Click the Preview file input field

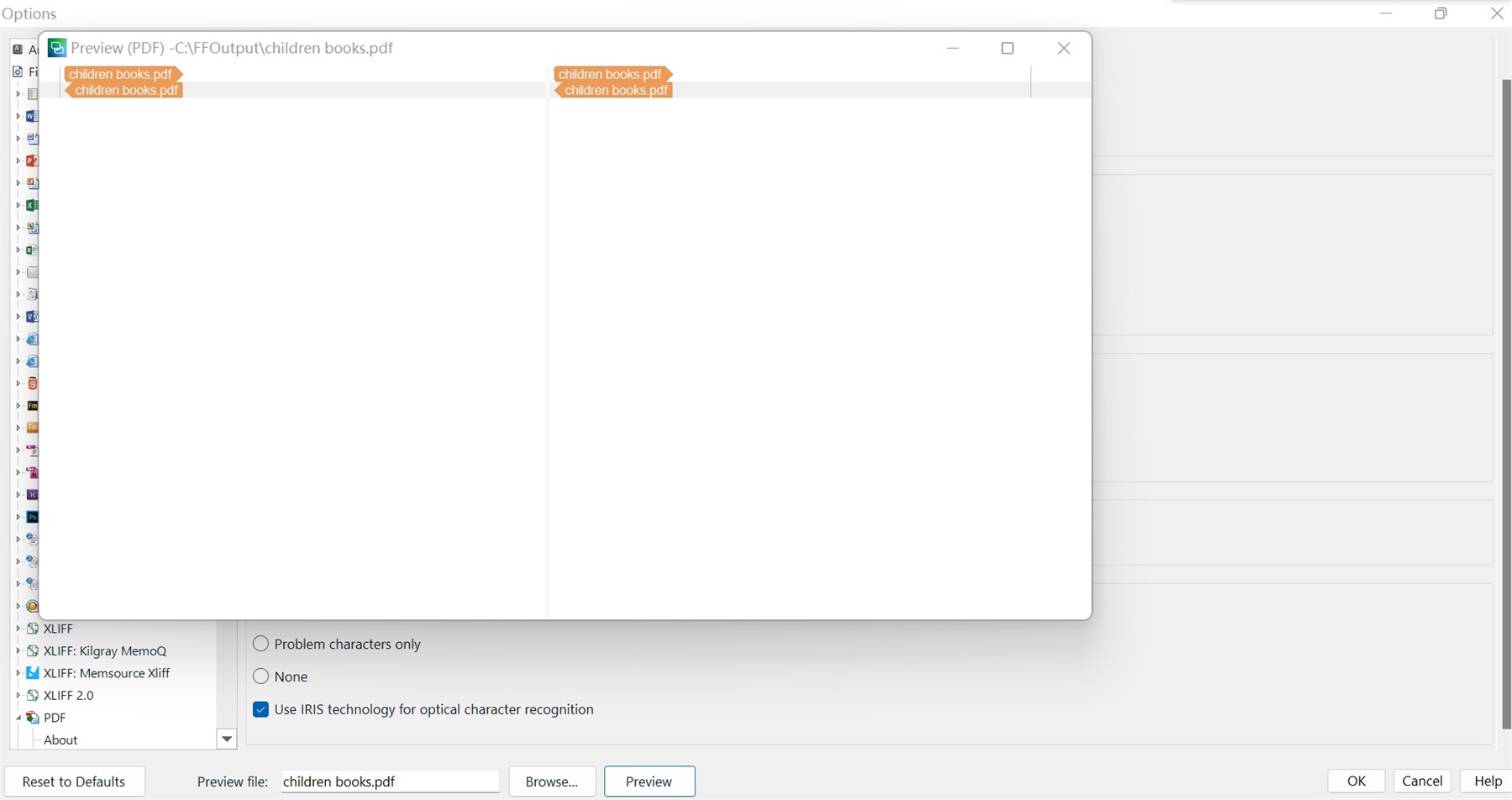(390, 782)
